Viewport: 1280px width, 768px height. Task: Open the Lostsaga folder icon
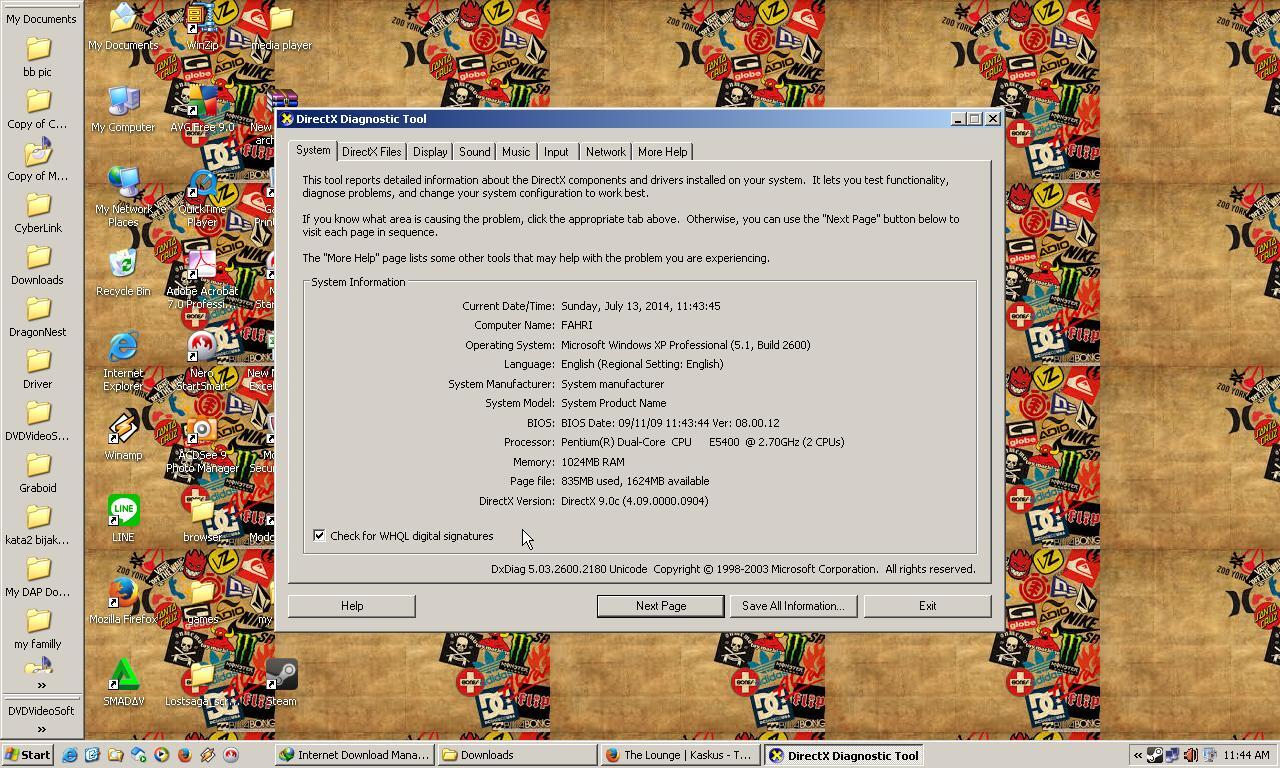coord(202,682)
